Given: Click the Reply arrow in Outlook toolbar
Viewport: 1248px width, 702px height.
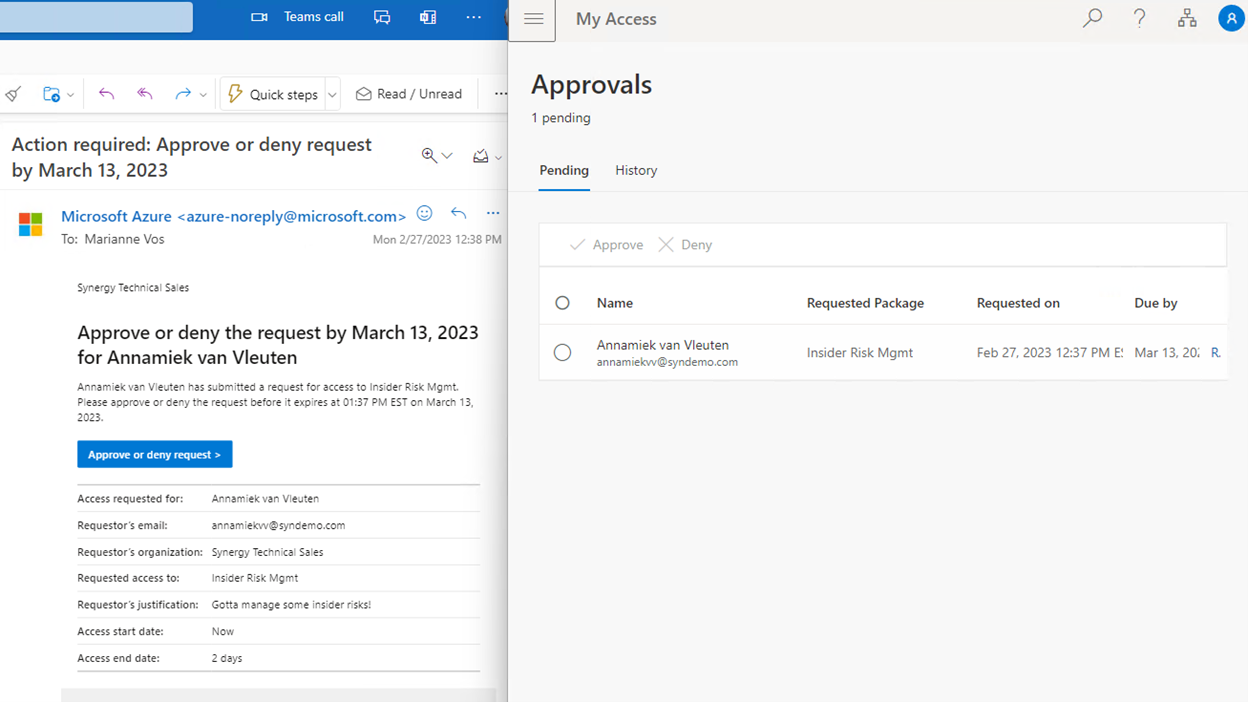Looking at the screenshot, I should [106, 94].
